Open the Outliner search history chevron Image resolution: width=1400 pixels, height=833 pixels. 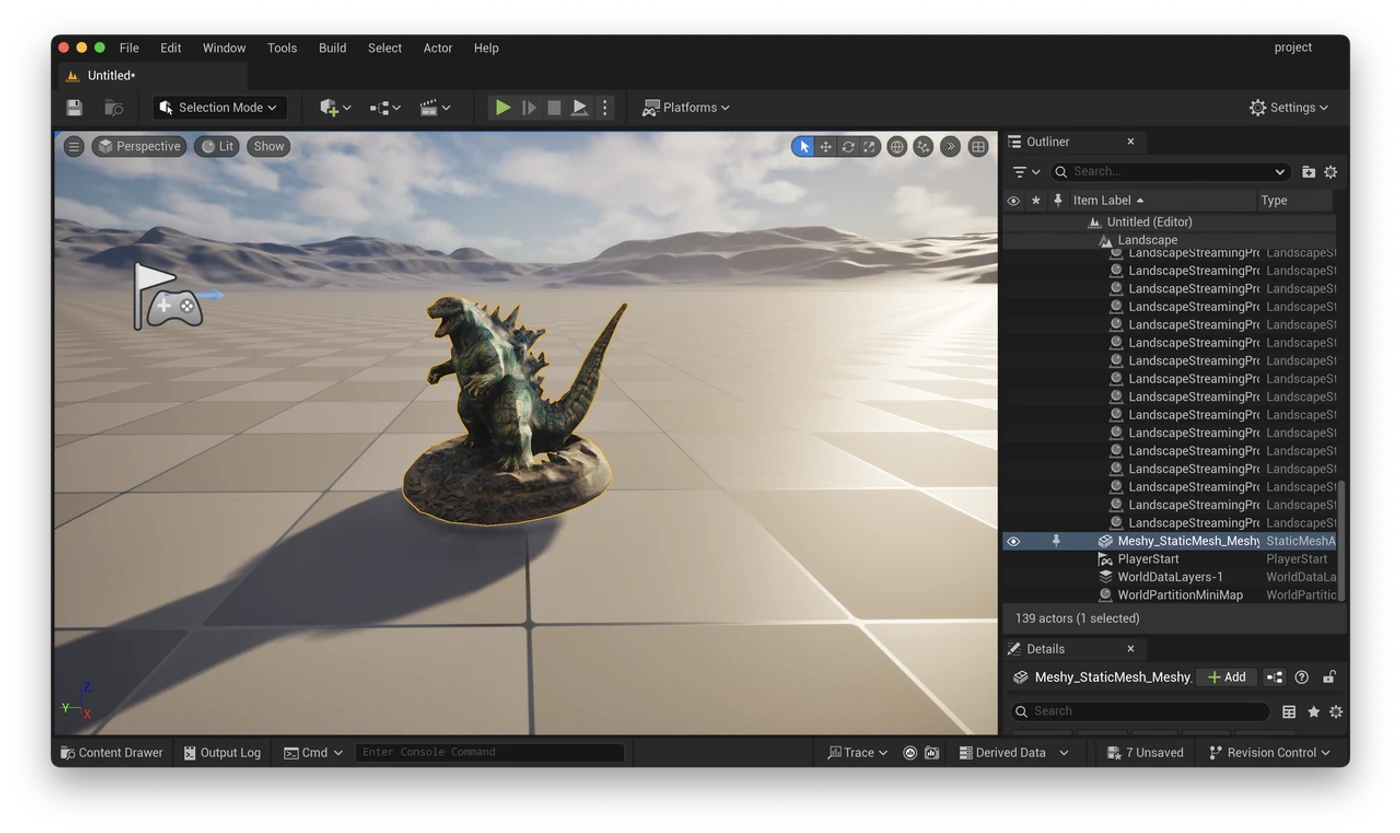pos(1280,172)
